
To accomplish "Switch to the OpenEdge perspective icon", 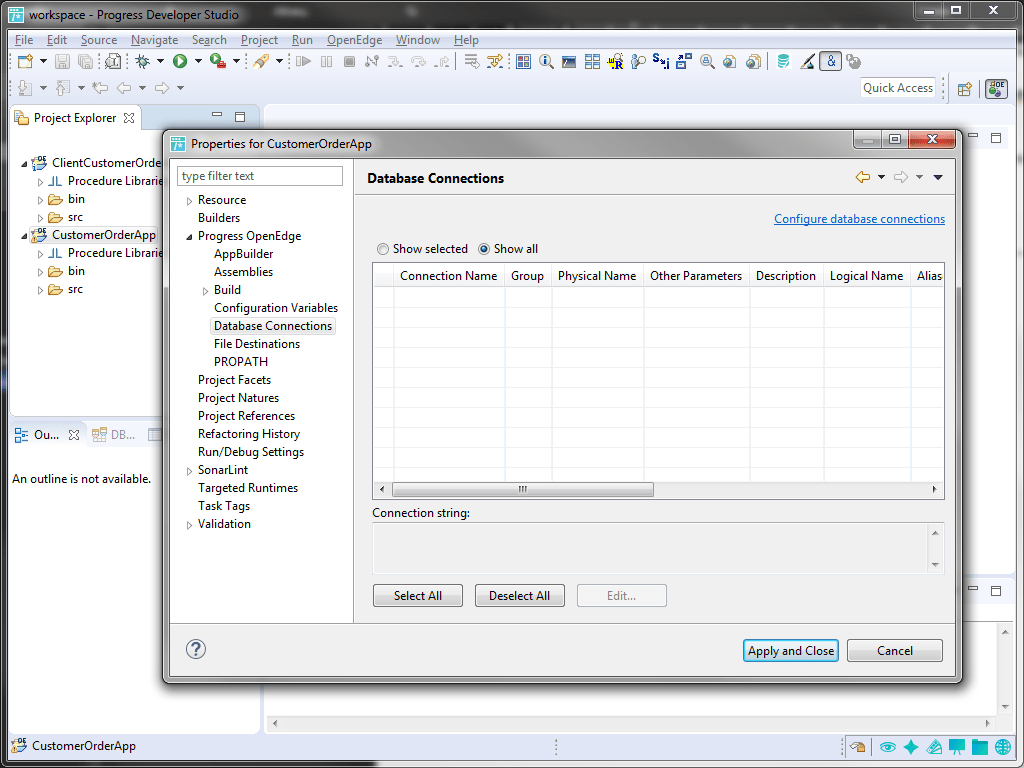I will coord(996,88).
